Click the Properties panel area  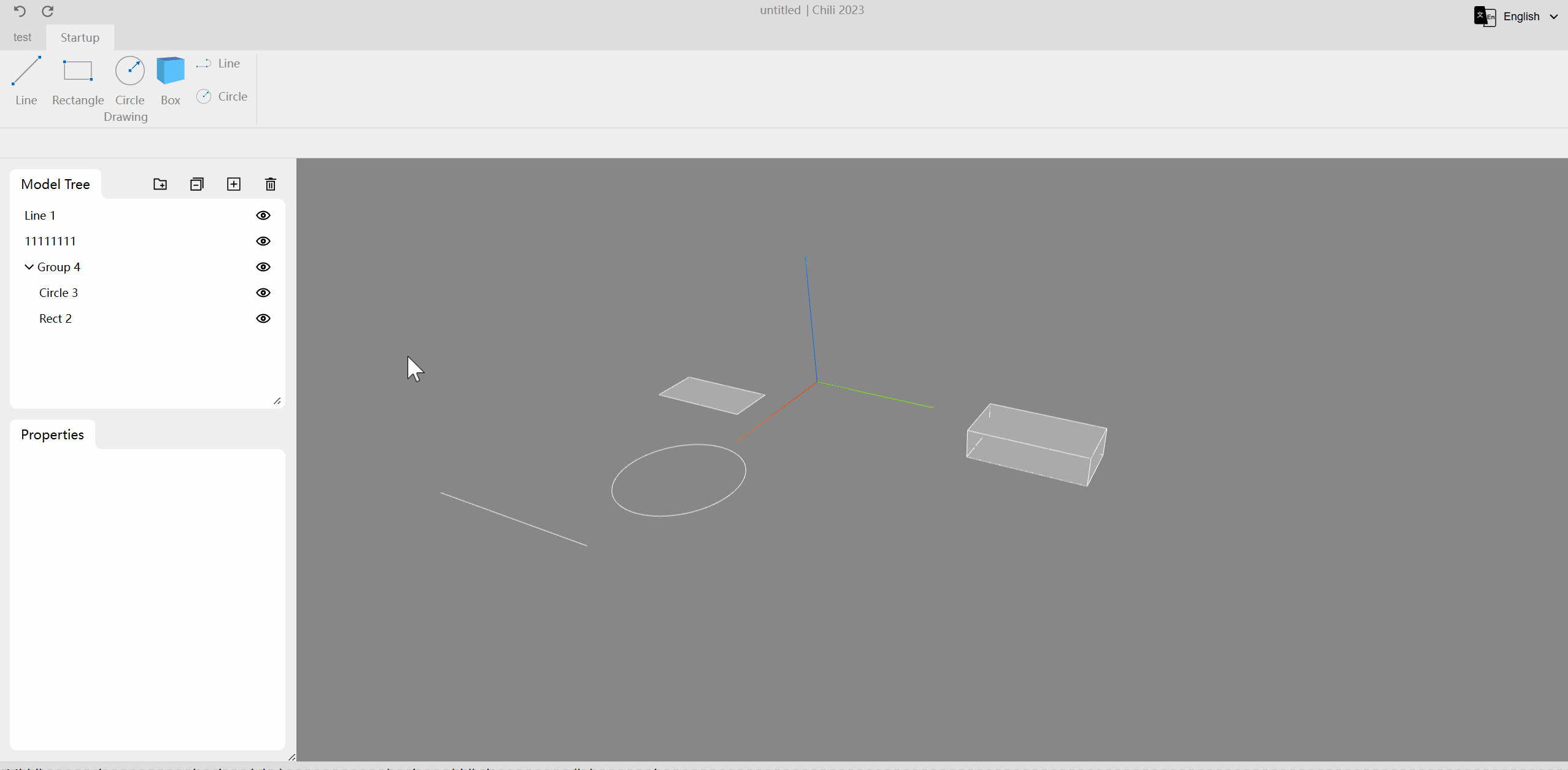[x=147, y=600]
